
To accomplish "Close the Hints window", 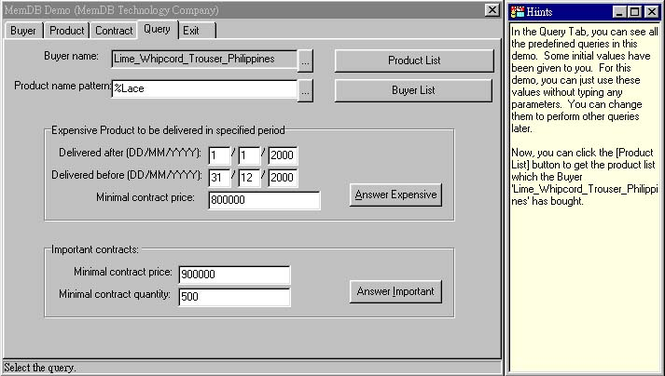I will (651, 12).
